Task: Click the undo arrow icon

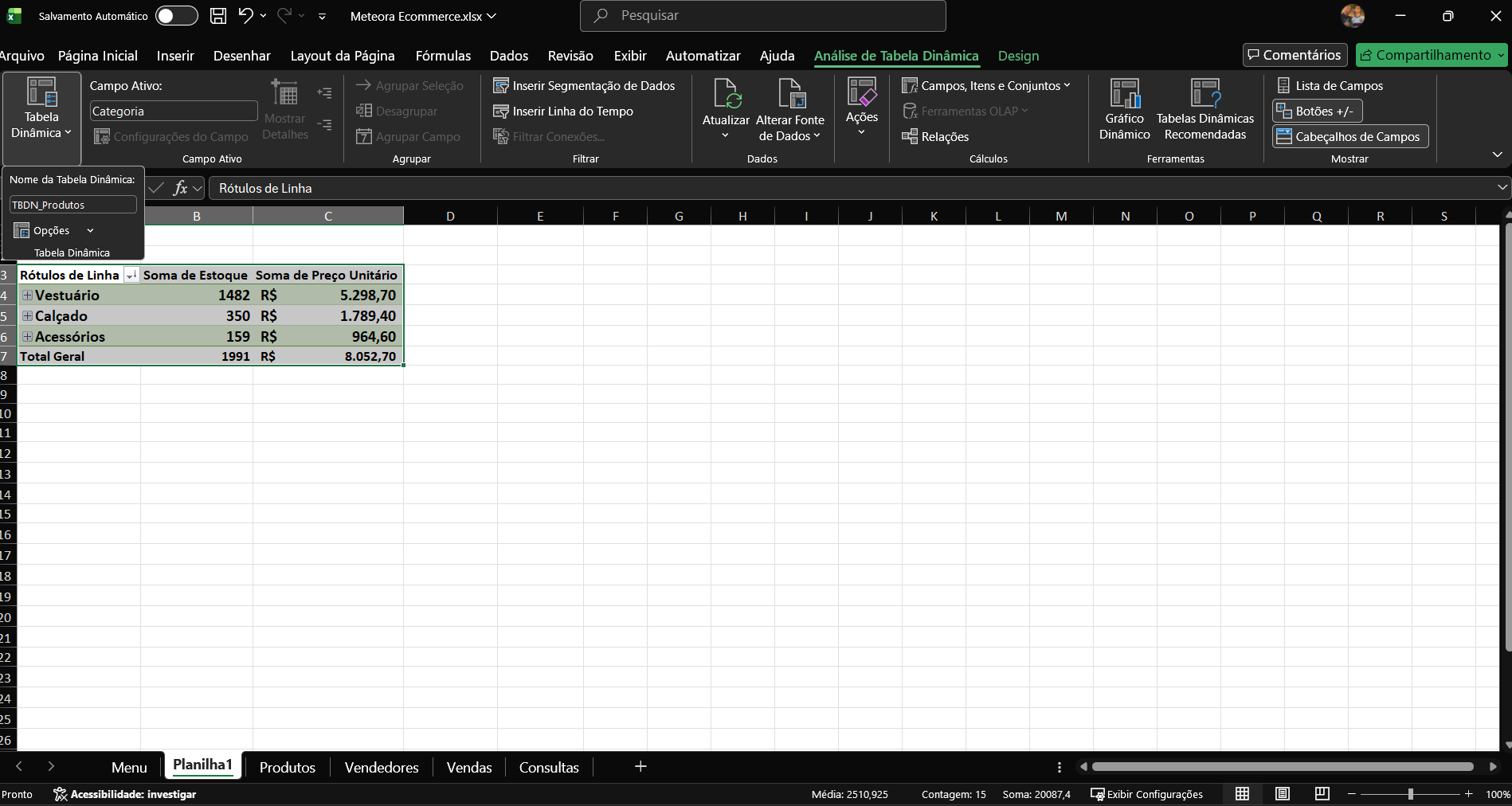Action: click(245, 16)
